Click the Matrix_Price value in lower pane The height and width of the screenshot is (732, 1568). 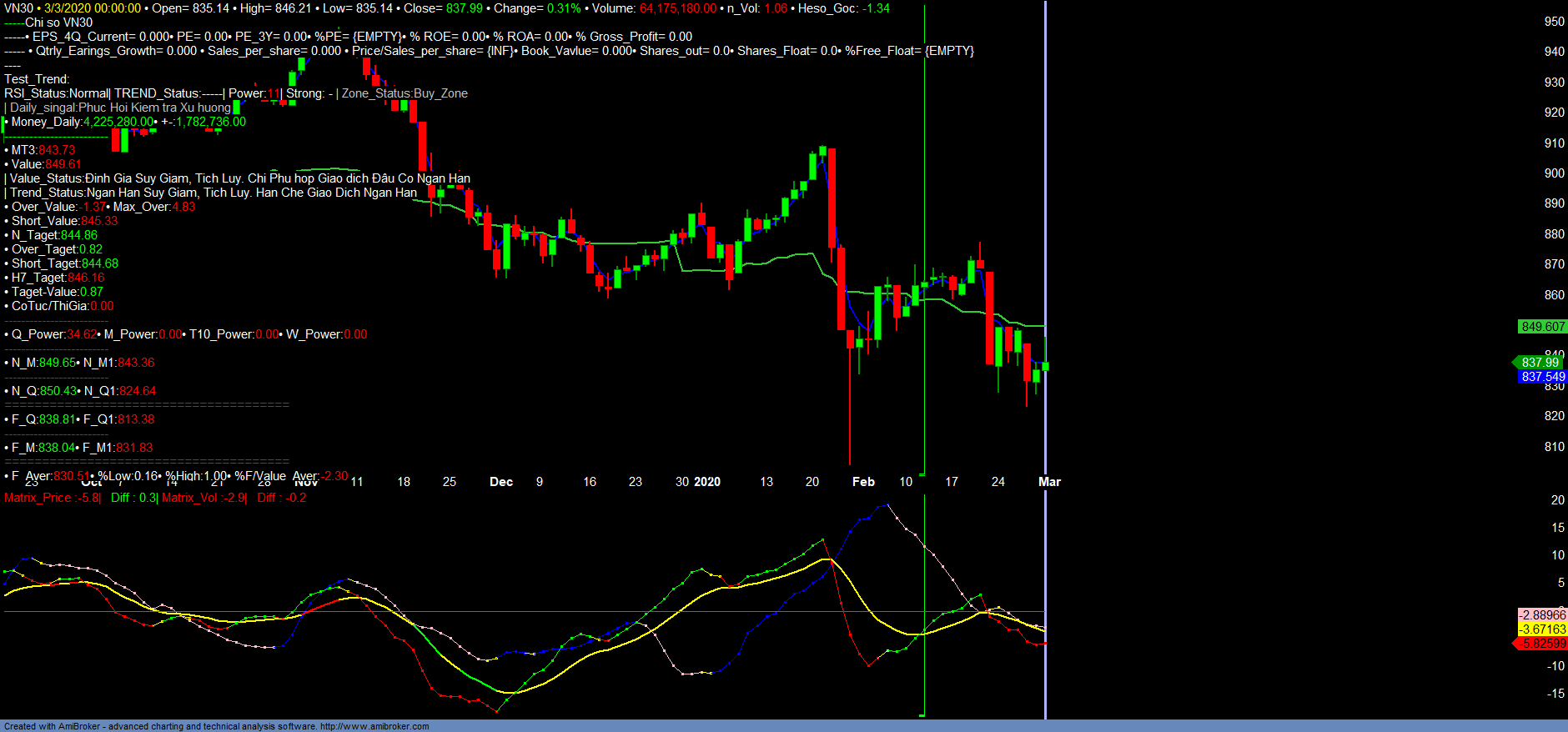tap(52, 498)
